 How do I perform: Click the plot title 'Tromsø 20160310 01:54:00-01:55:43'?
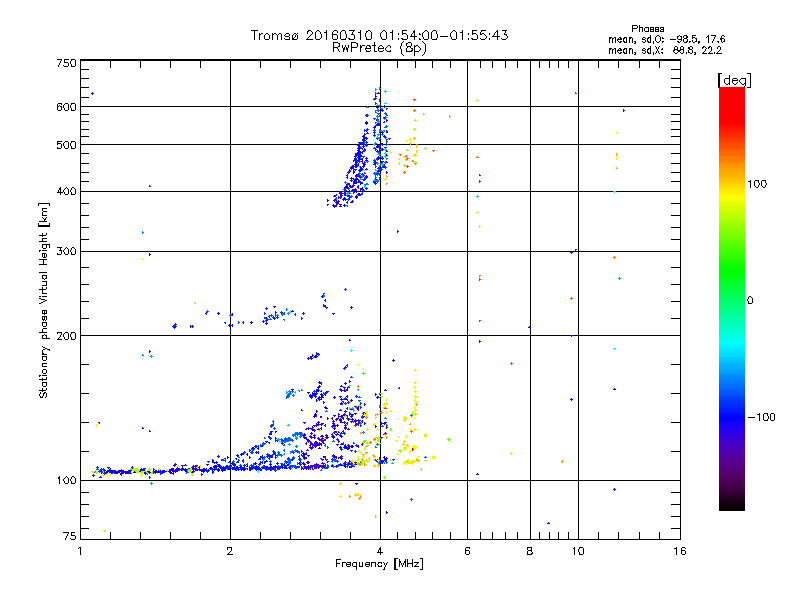click(379, 35)
